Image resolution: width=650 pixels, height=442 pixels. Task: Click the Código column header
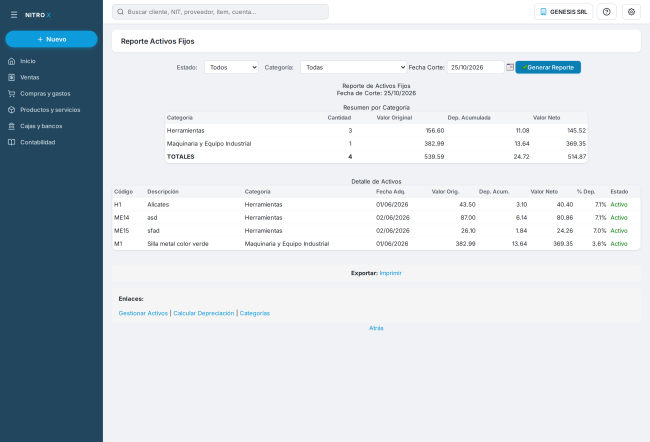coord(123,192)
